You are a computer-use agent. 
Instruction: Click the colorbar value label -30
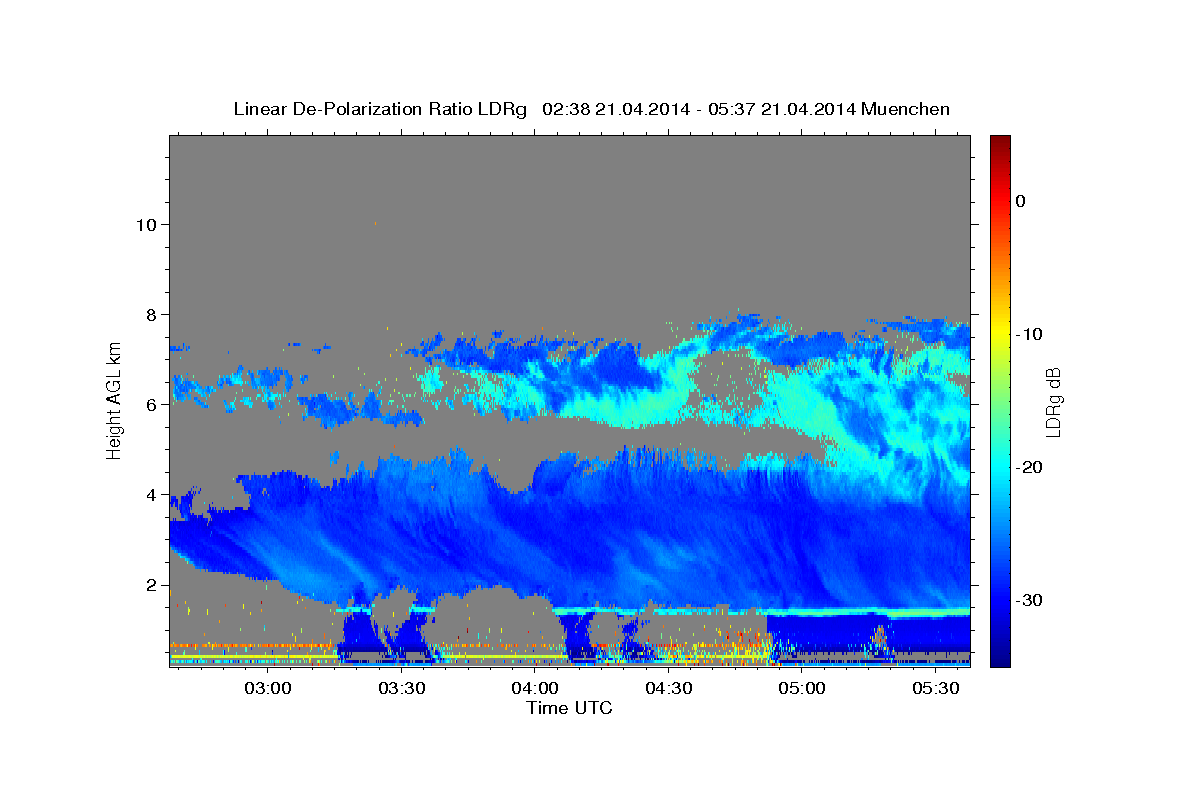[1029, 600]
